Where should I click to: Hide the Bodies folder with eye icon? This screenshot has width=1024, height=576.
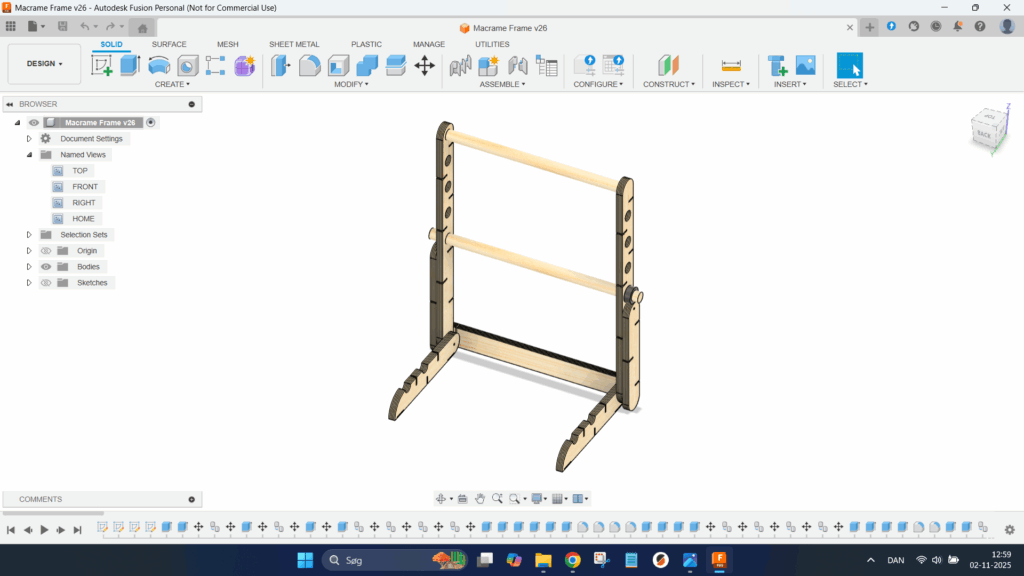click(x=46, y=267)
